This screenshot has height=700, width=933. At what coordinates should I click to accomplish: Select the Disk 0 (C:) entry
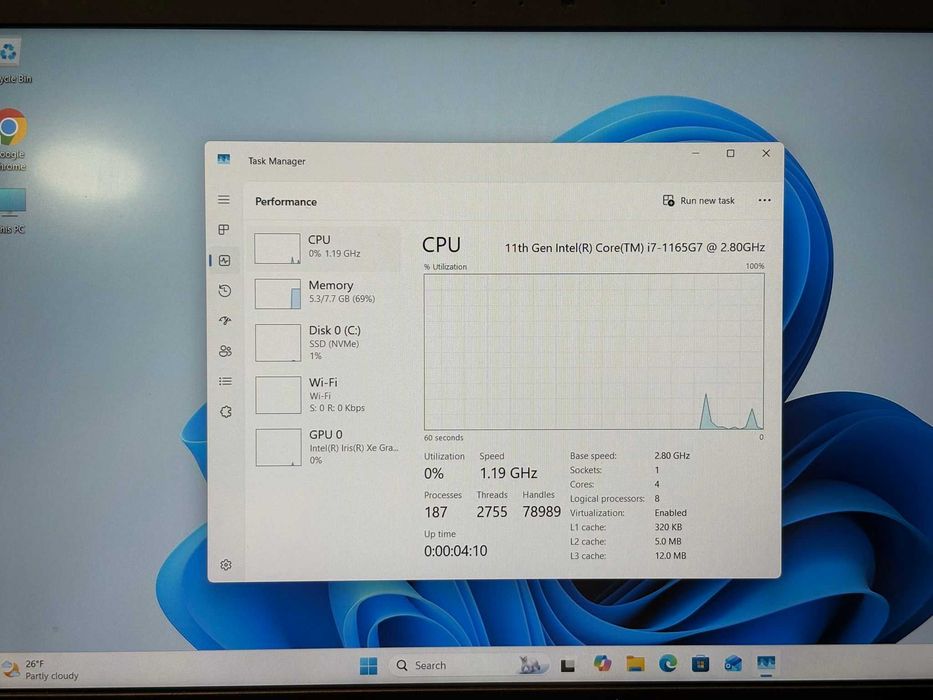tap(327, 342)
